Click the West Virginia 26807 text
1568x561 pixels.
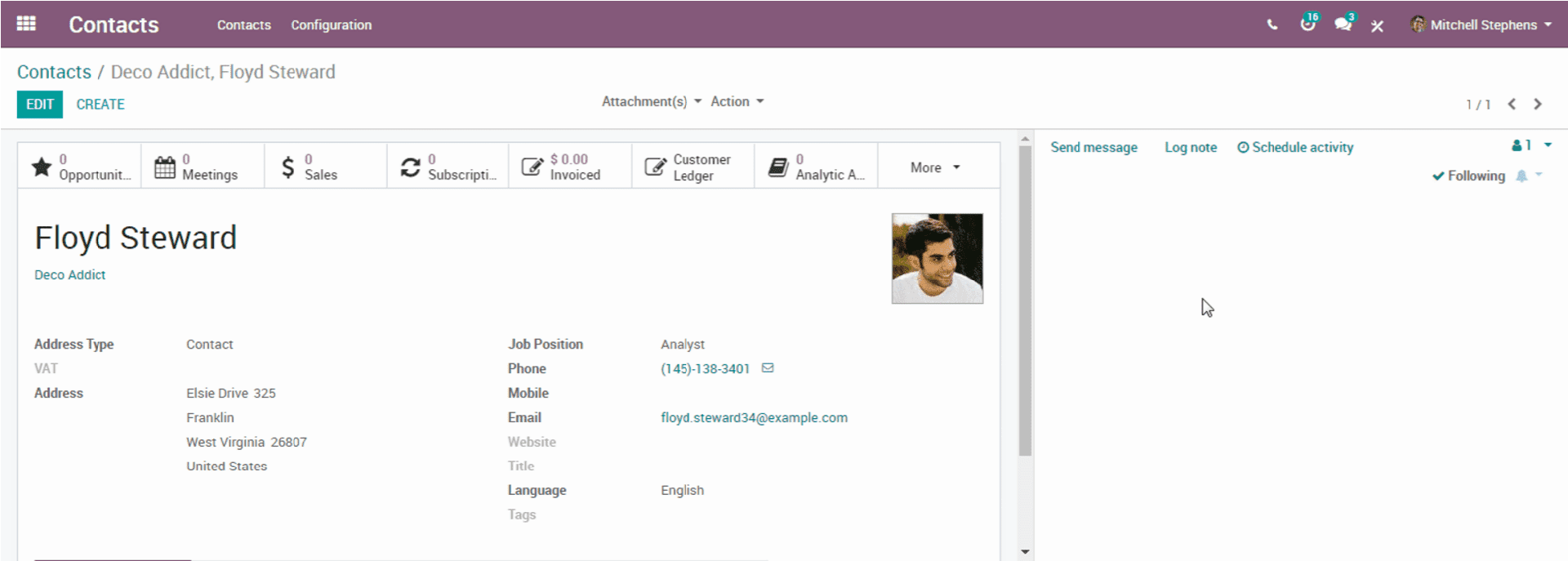tap(247, 442)
